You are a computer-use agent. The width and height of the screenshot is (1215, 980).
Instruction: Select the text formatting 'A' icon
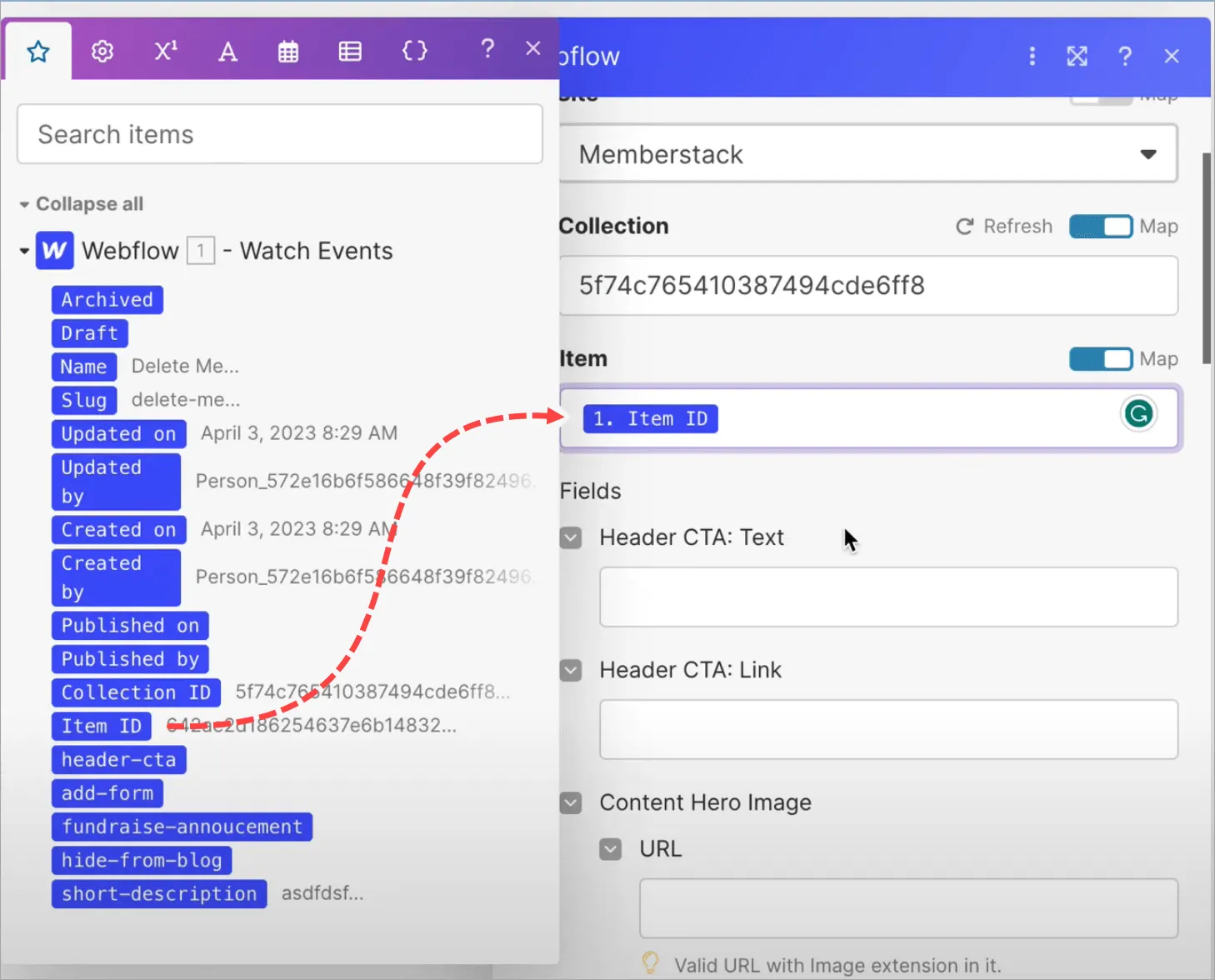pos(227,50)
